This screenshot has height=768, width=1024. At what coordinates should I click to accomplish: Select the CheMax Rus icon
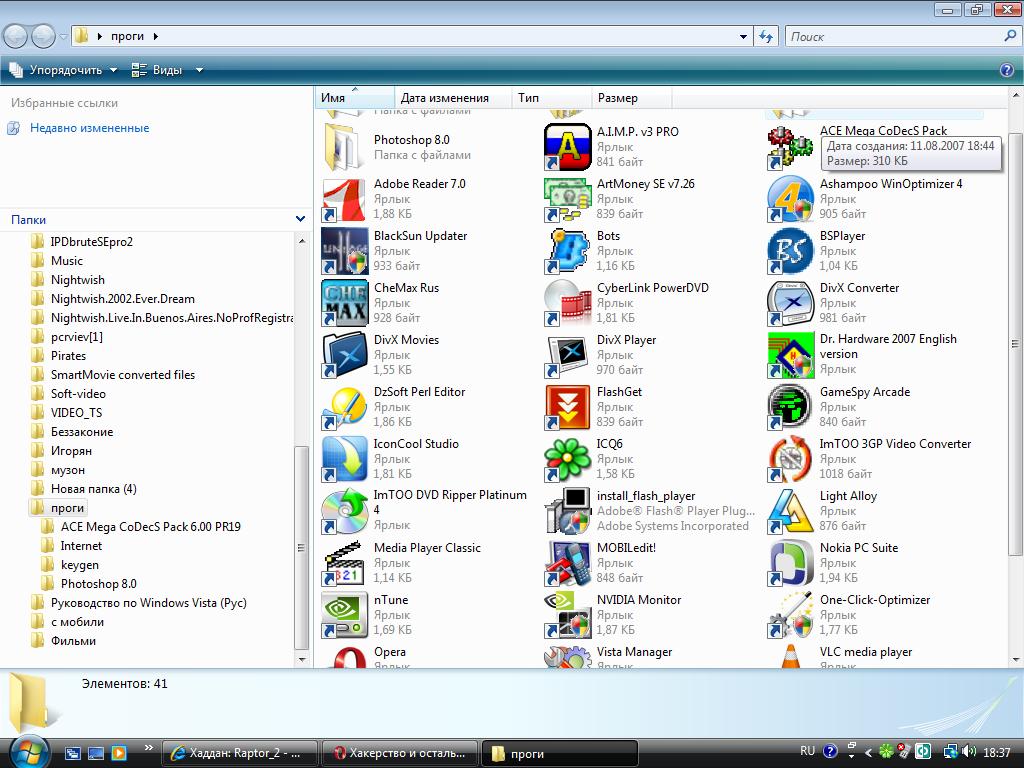coord(344,303)
